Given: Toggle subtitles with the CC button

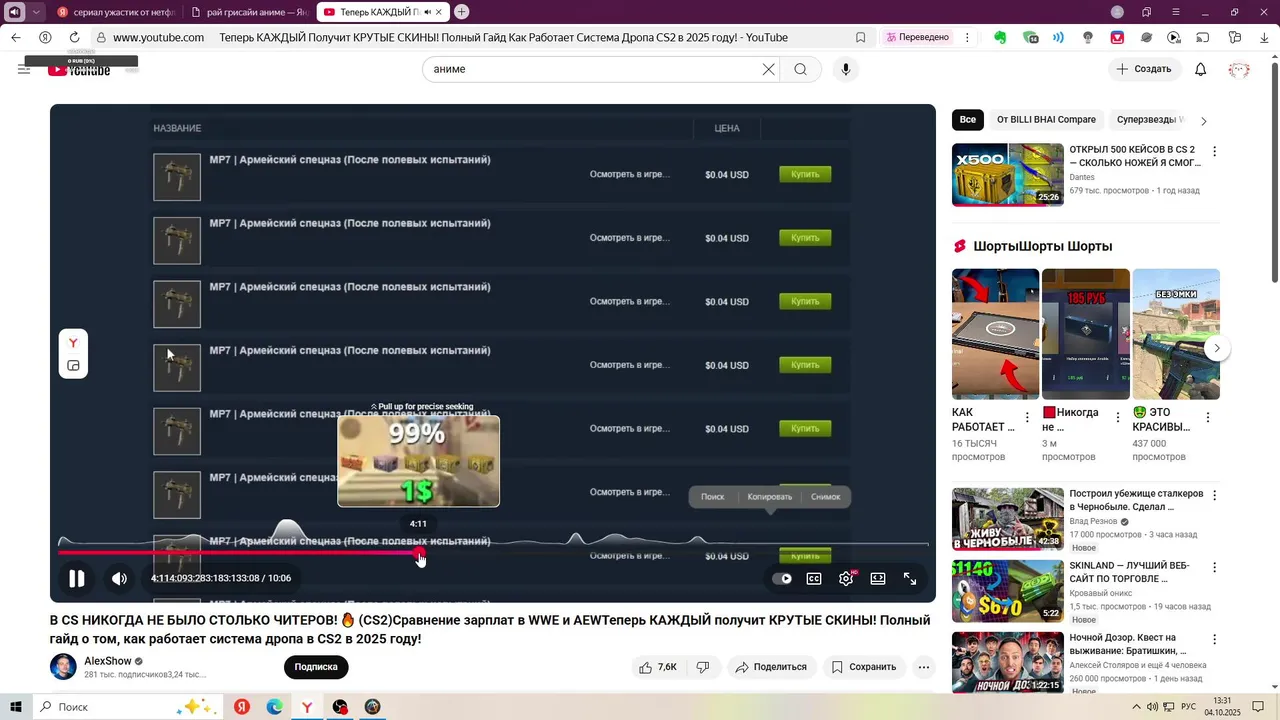Looking at the screenshot, I should coord(814,578).
